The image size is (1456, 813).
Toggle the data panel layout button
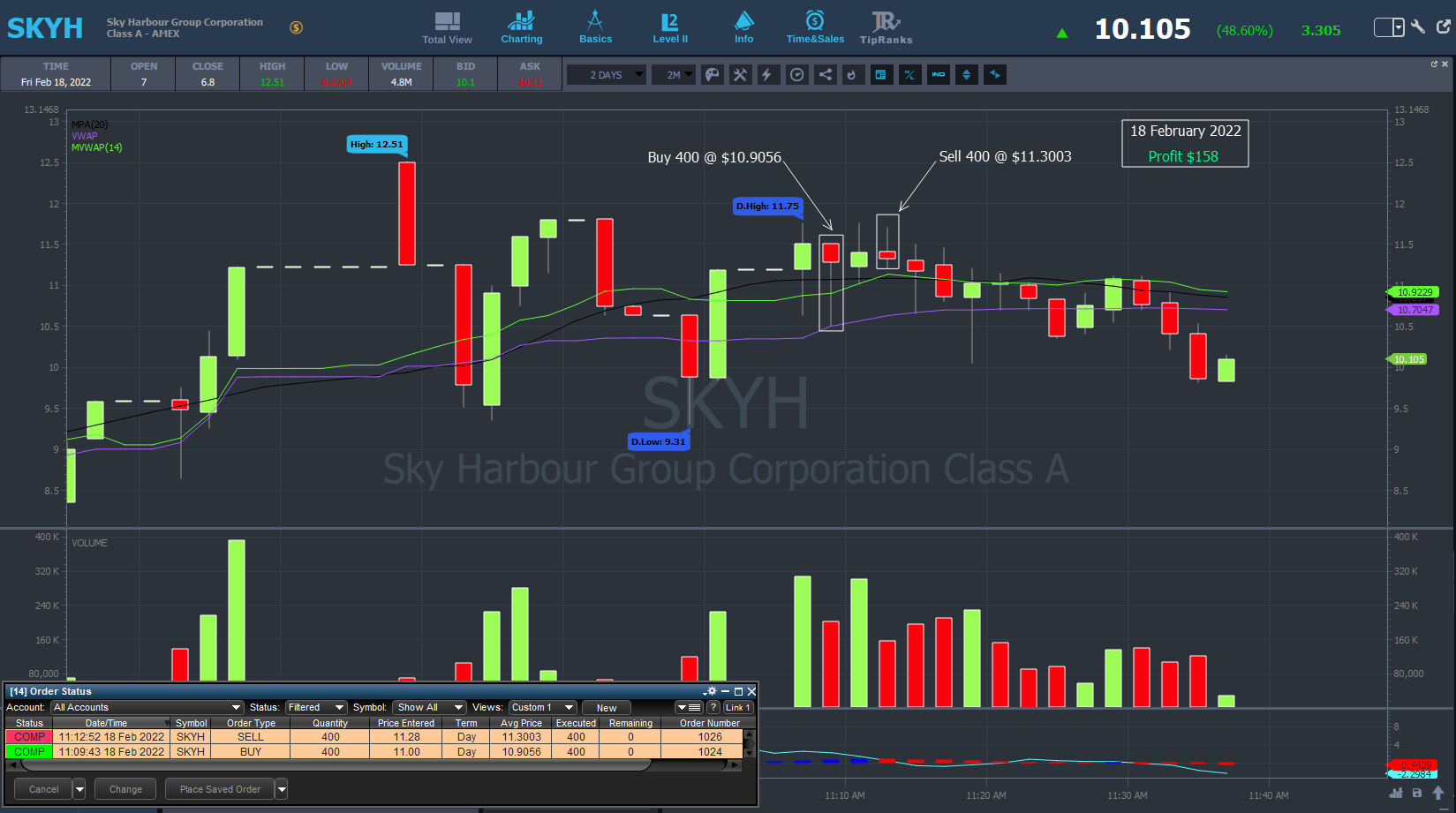(880, 75)
